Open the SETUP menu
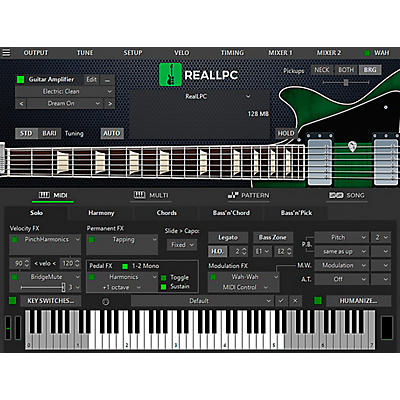Viewport: 400px width, 400px height. tap(133, 53)
